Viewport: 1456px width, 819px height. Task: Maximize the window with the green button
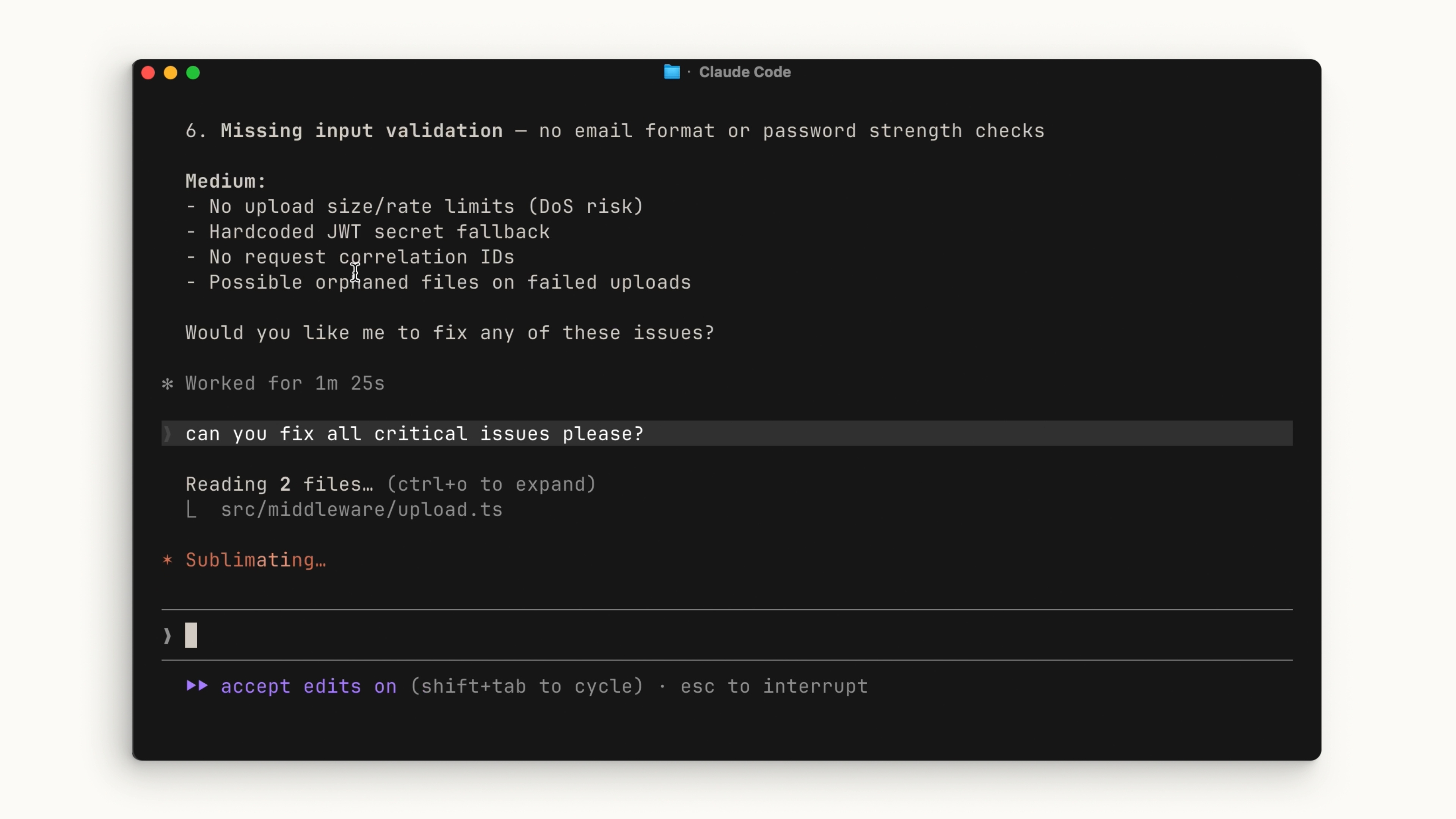tap(193, 73)
